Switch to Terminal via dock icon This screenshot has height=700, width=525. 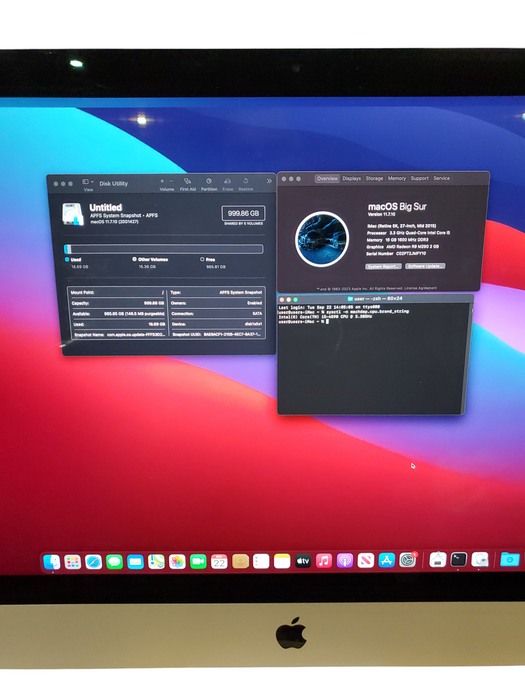pyautogui.click(x=458, y=559)
